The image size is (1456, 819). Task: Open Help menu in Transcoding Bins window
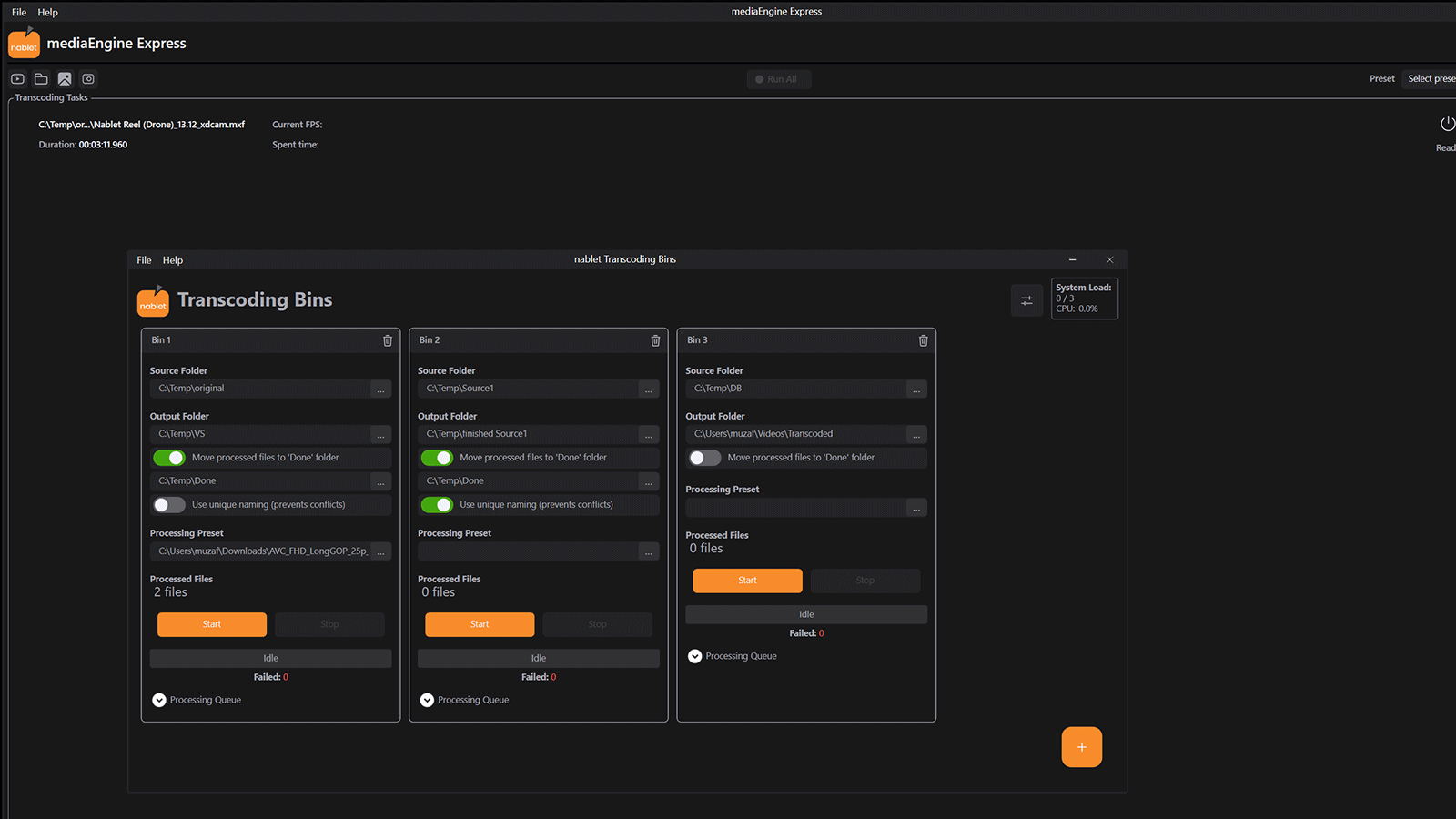coord(173,260)
